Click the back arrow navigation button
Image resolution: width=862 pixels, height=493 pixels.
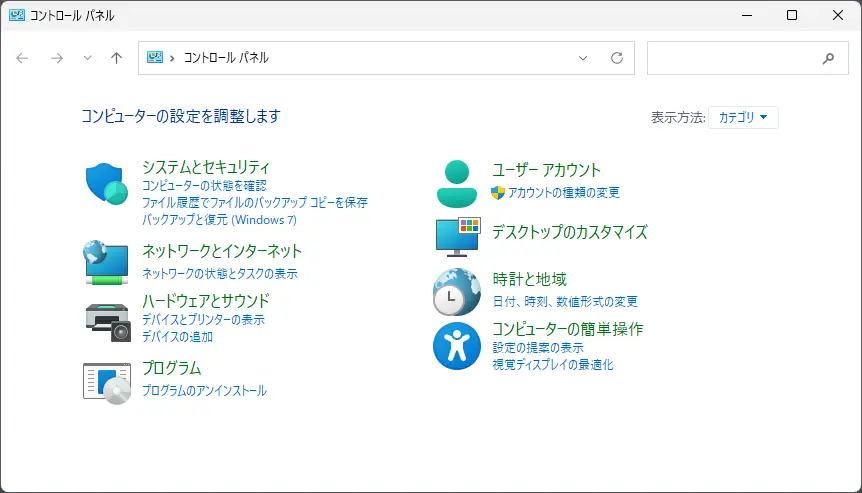tap(22, 58)
